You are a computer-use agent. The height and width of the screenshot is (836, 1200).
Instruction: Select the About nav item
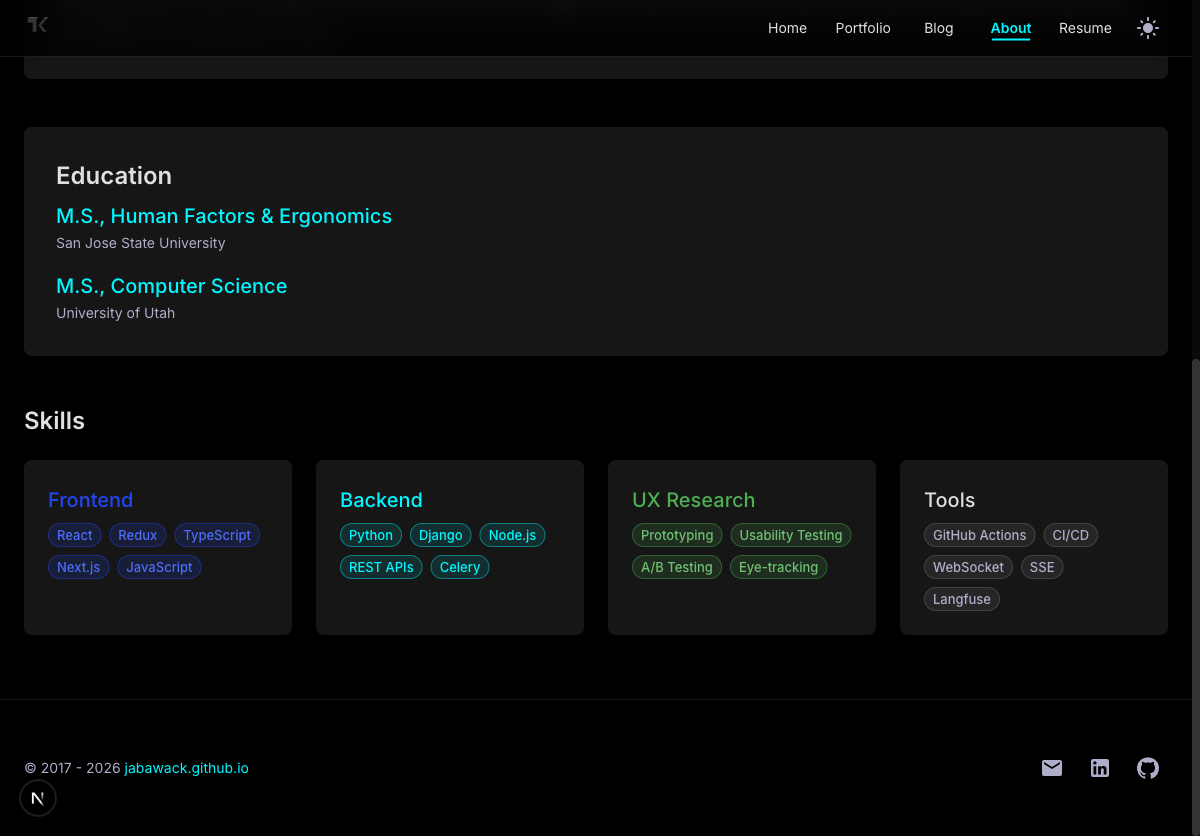(1010, 28)
